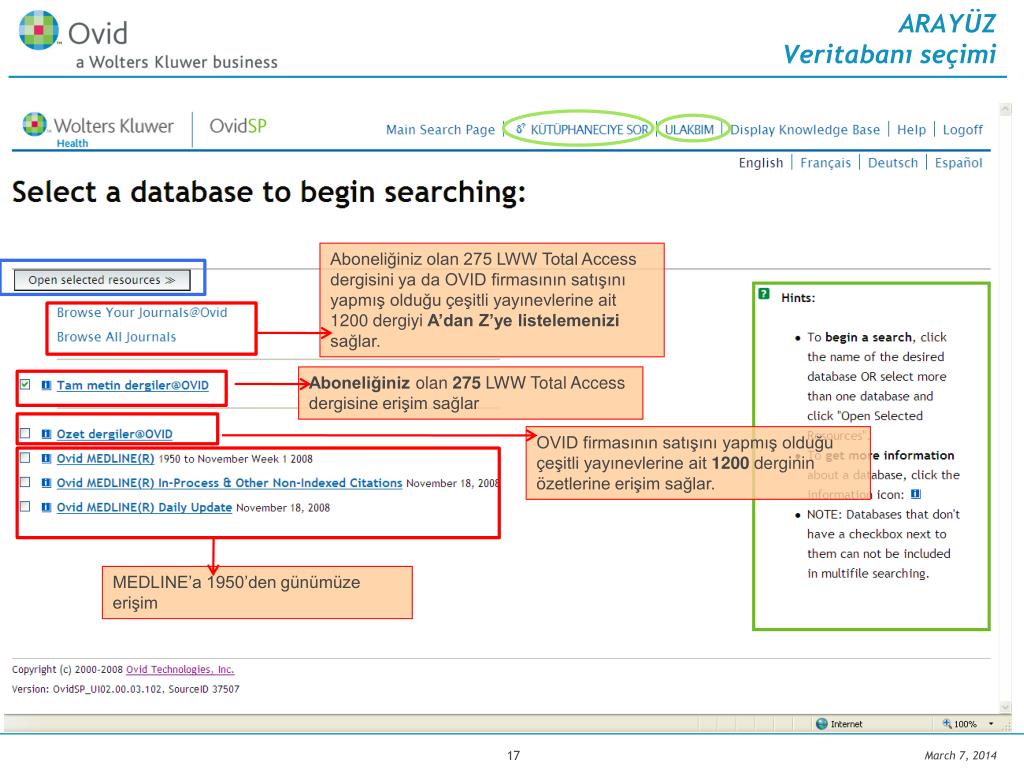Switch language to Español
The height and width of the screenshot is (768, 1024).
tap(958, 163)
